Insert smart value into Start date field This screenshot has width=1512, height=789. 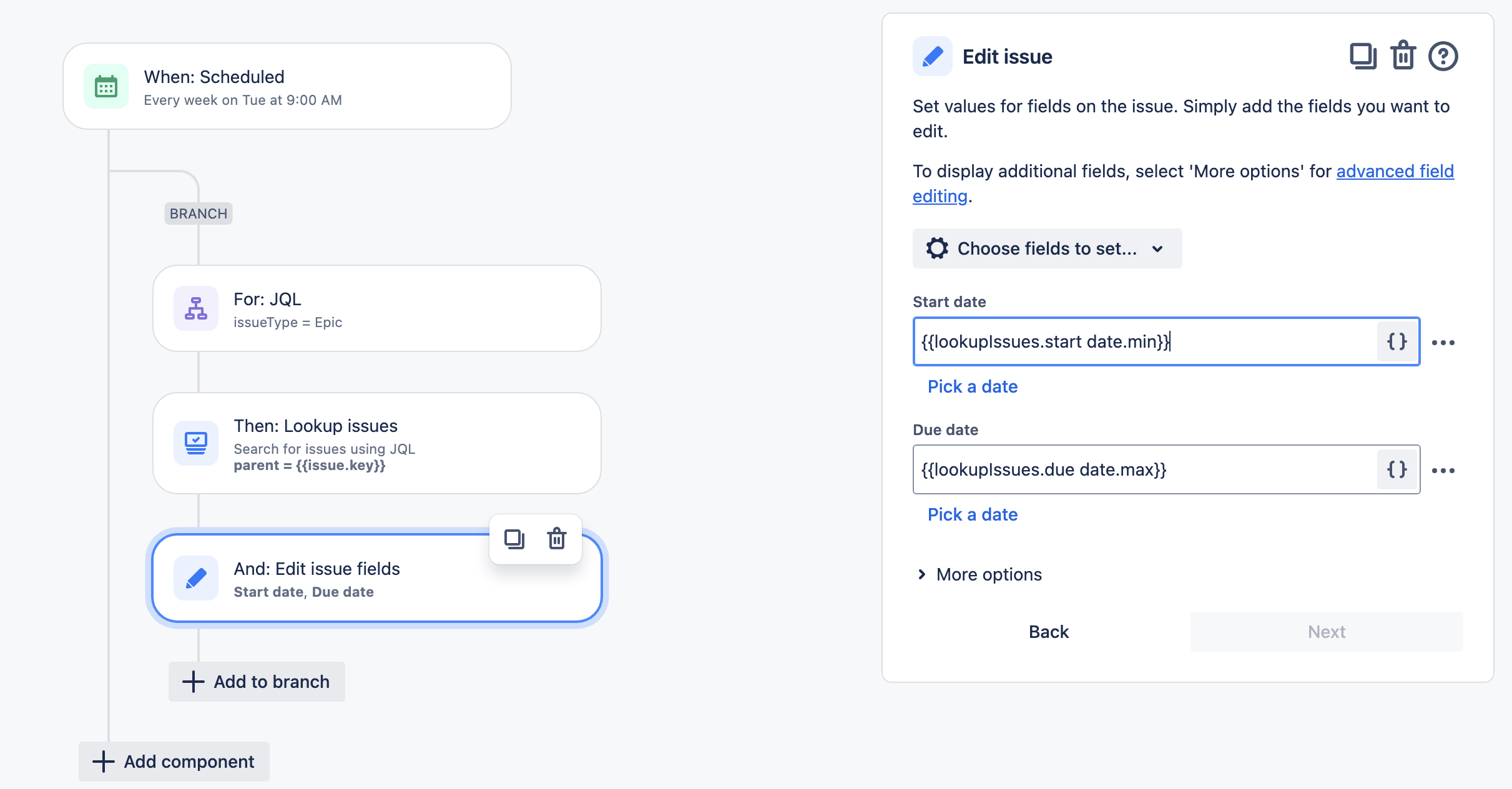click(1397, 341)
